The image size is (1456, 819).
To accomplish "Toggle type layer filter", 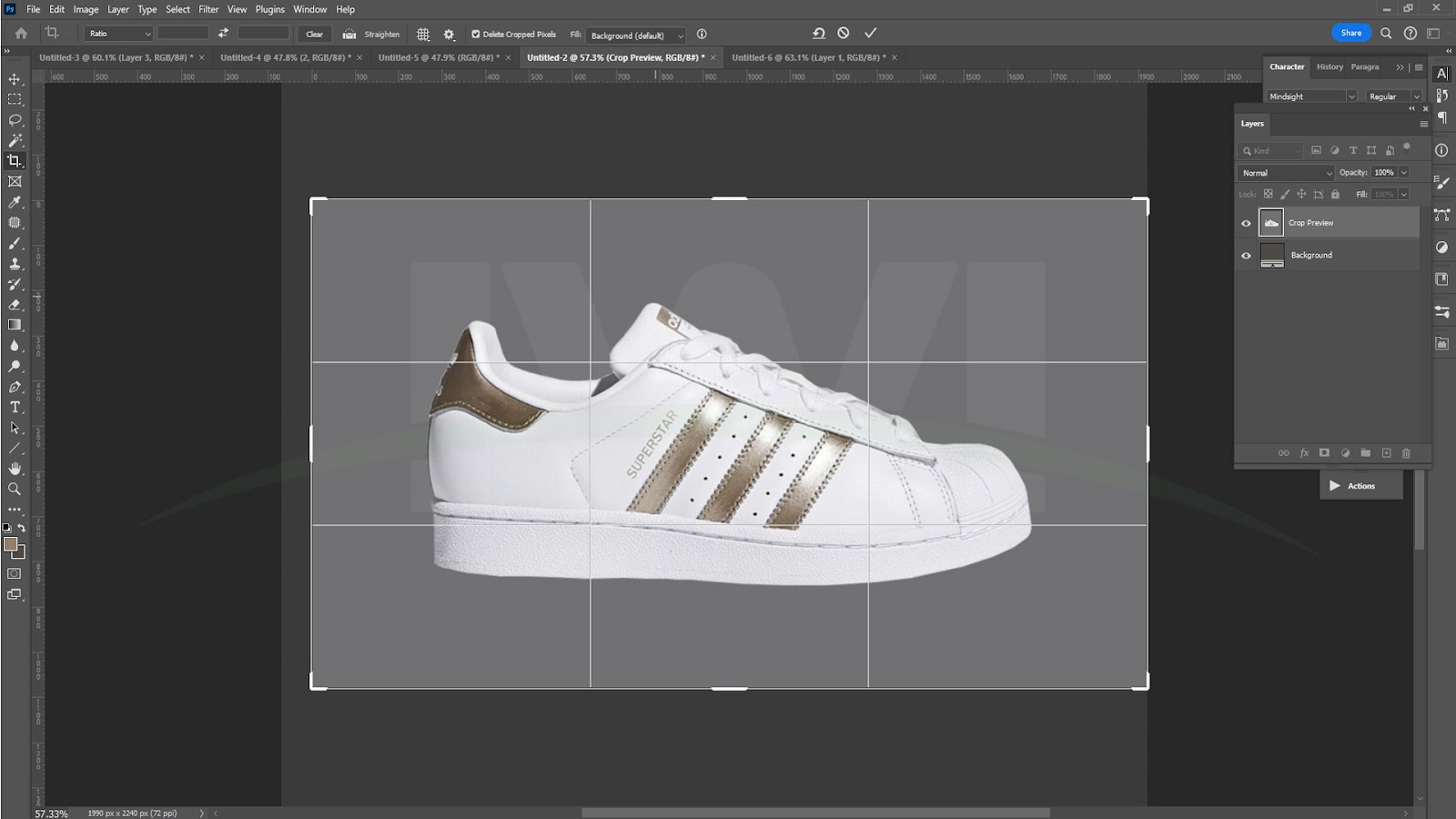I will [1353, 150].
